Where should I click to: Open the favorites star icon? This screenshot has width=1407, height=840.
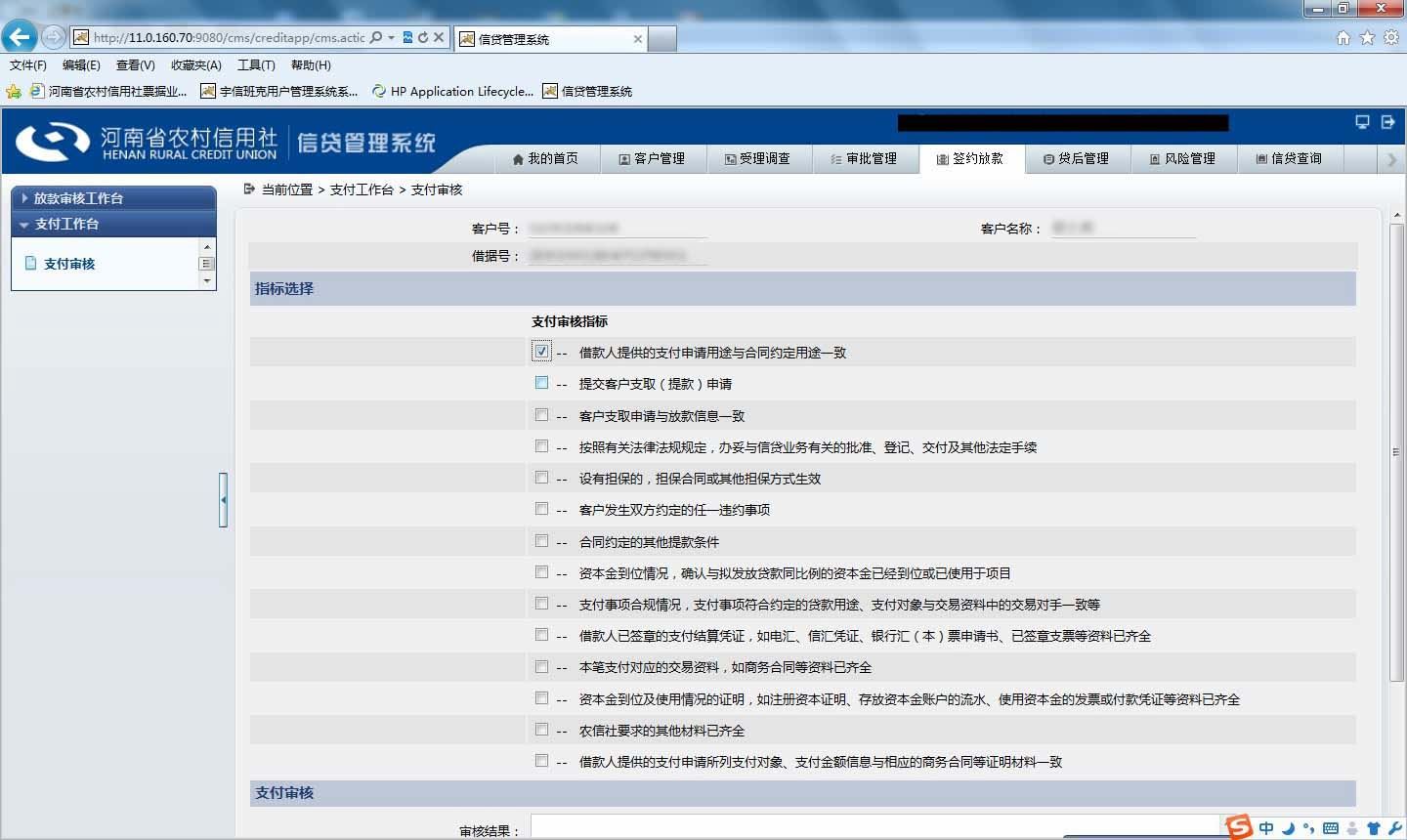click(x=1367, y=37)
